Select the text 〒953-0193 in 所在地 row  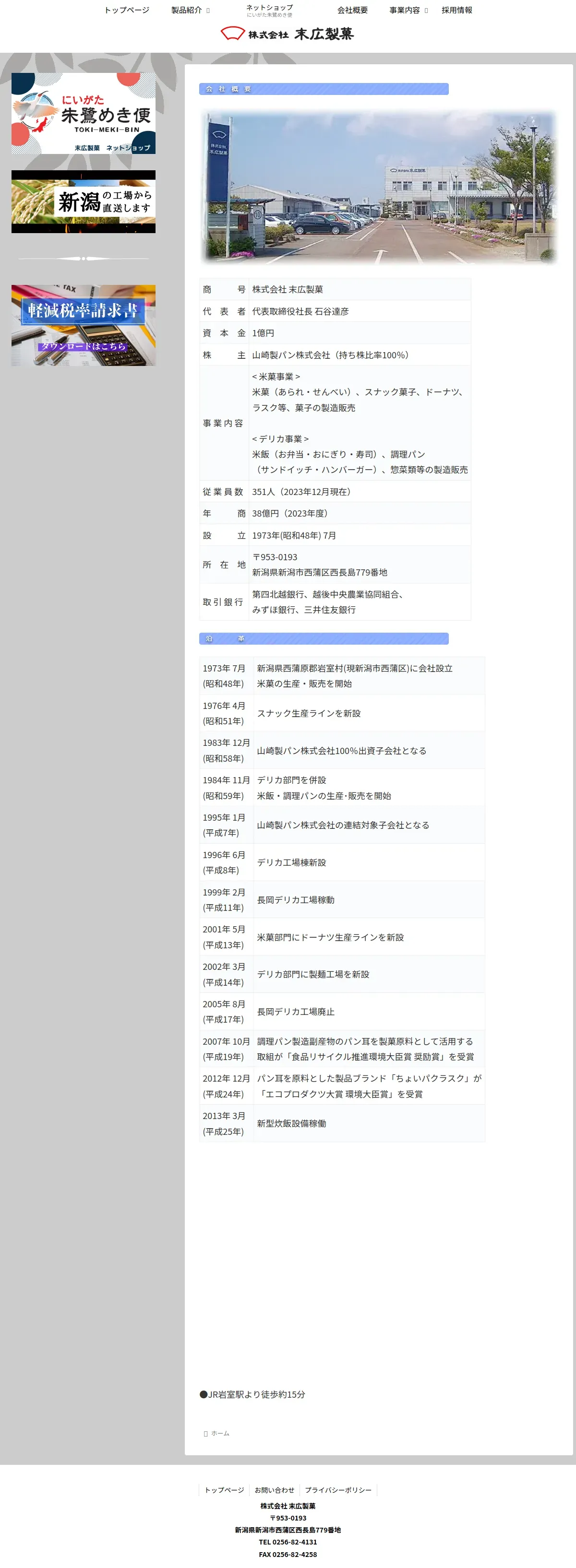pos(275,557)
